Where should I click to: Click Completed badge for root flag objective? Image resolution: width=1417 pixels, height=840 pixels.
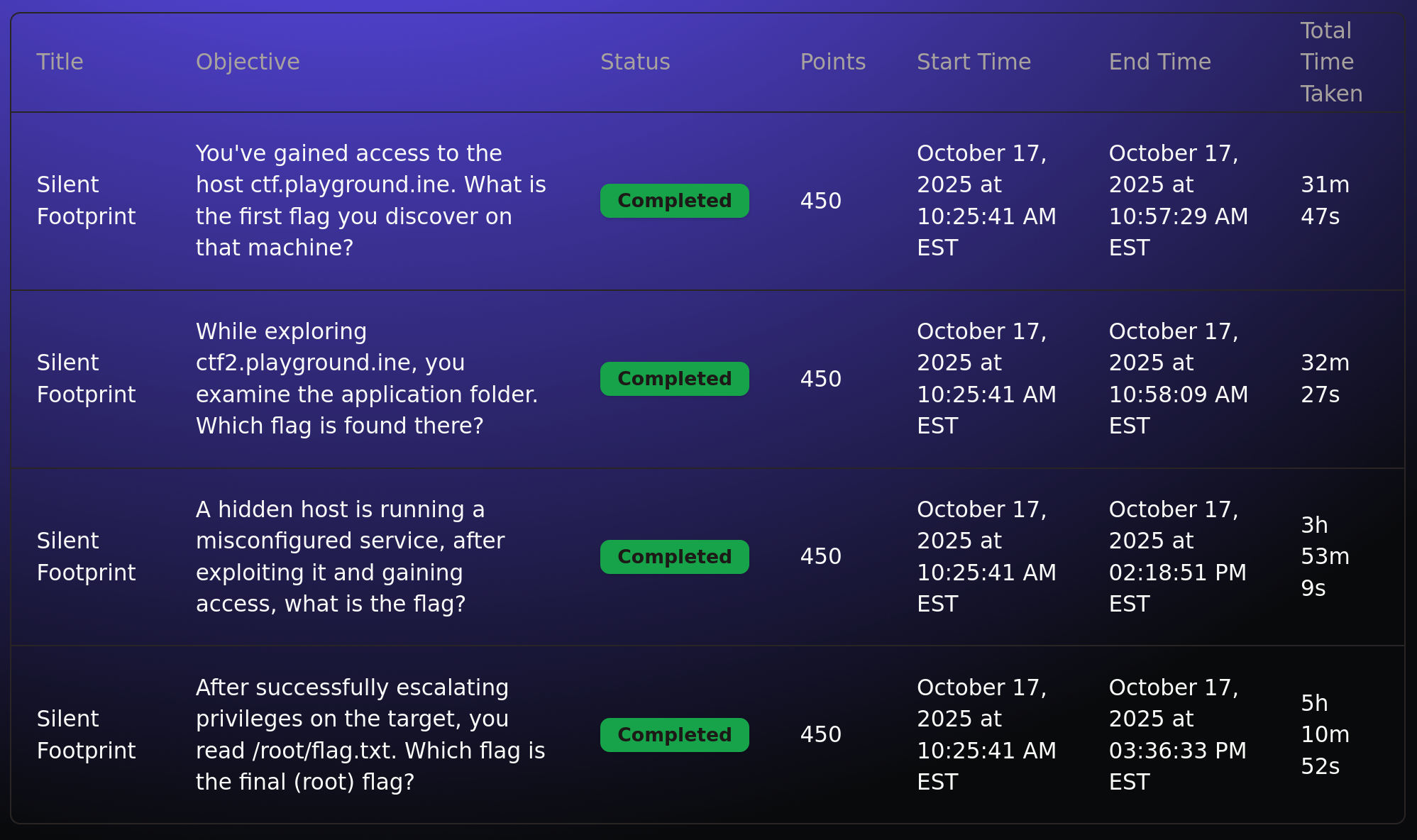point(674,735)
